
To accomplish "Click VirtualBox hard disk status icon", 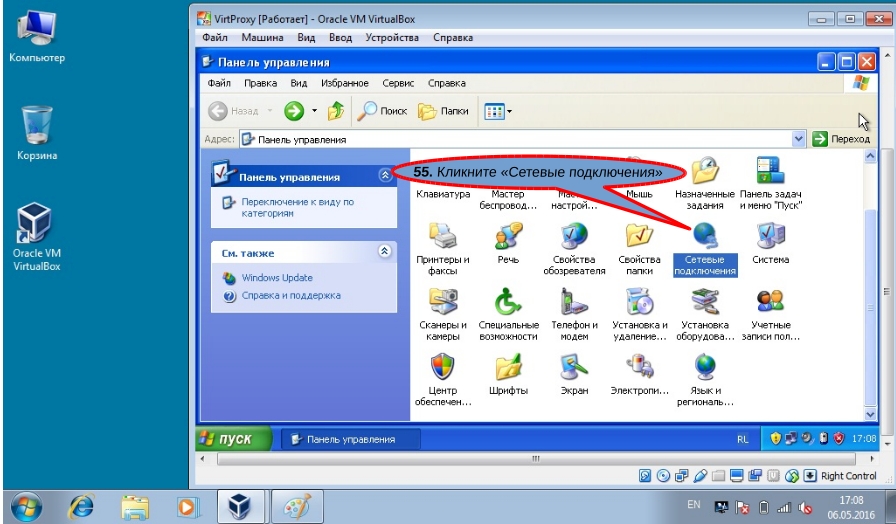I will click(x=645, y=475).
